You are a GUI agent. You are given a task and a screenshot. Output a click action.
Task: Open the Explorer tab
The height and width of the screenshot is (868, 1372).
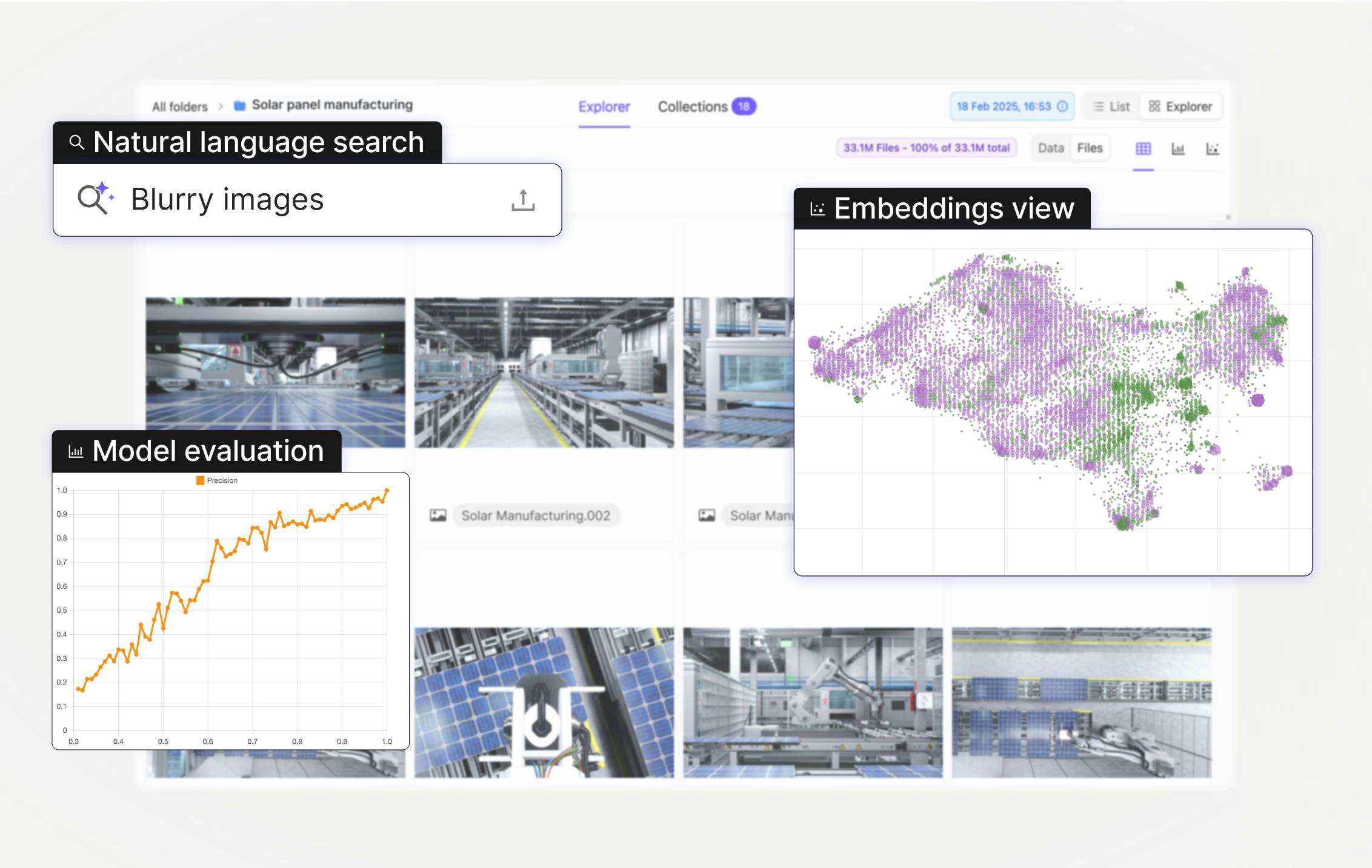(604, 107)
